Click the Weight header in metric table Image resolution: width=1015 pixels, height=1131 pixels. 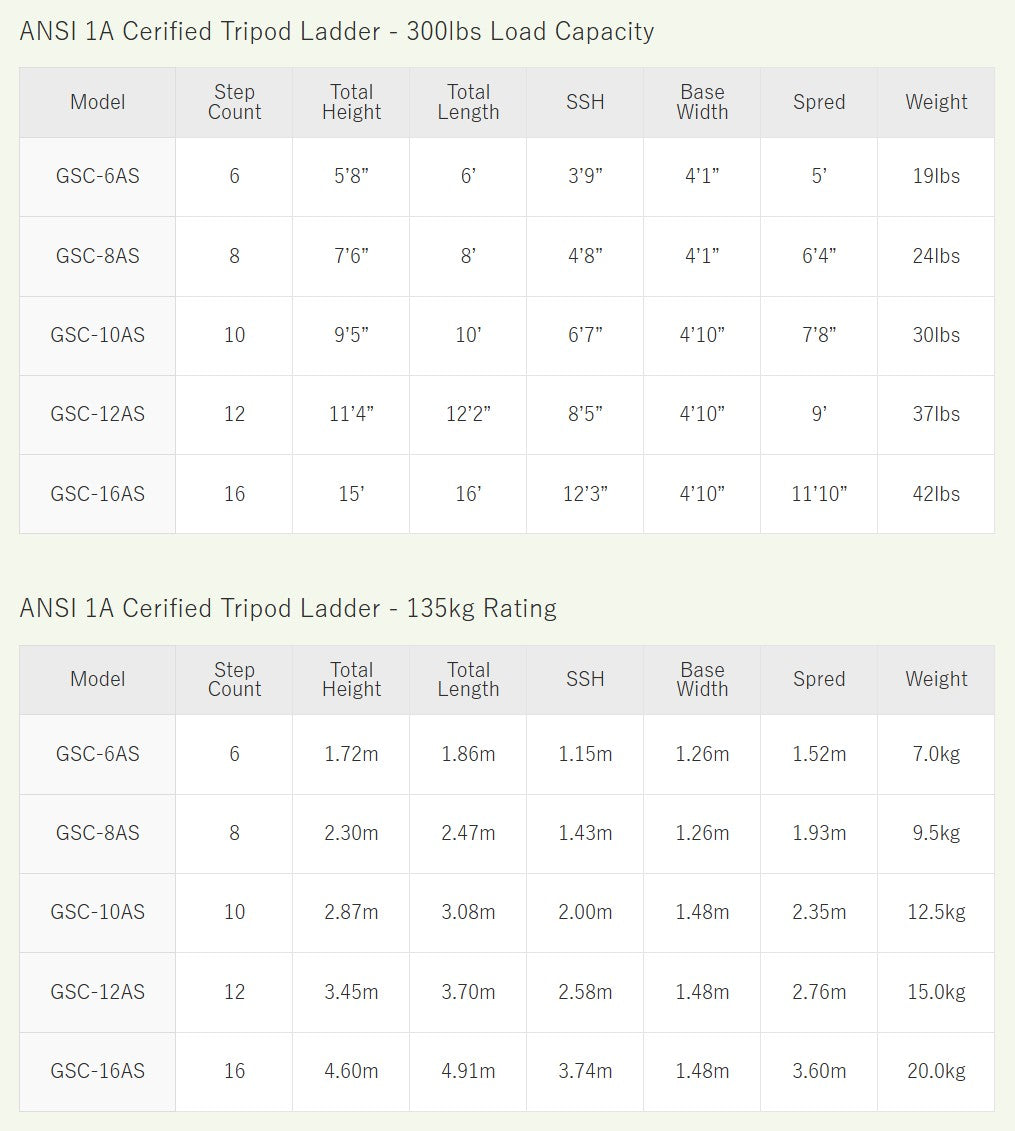tap(936, 679)
